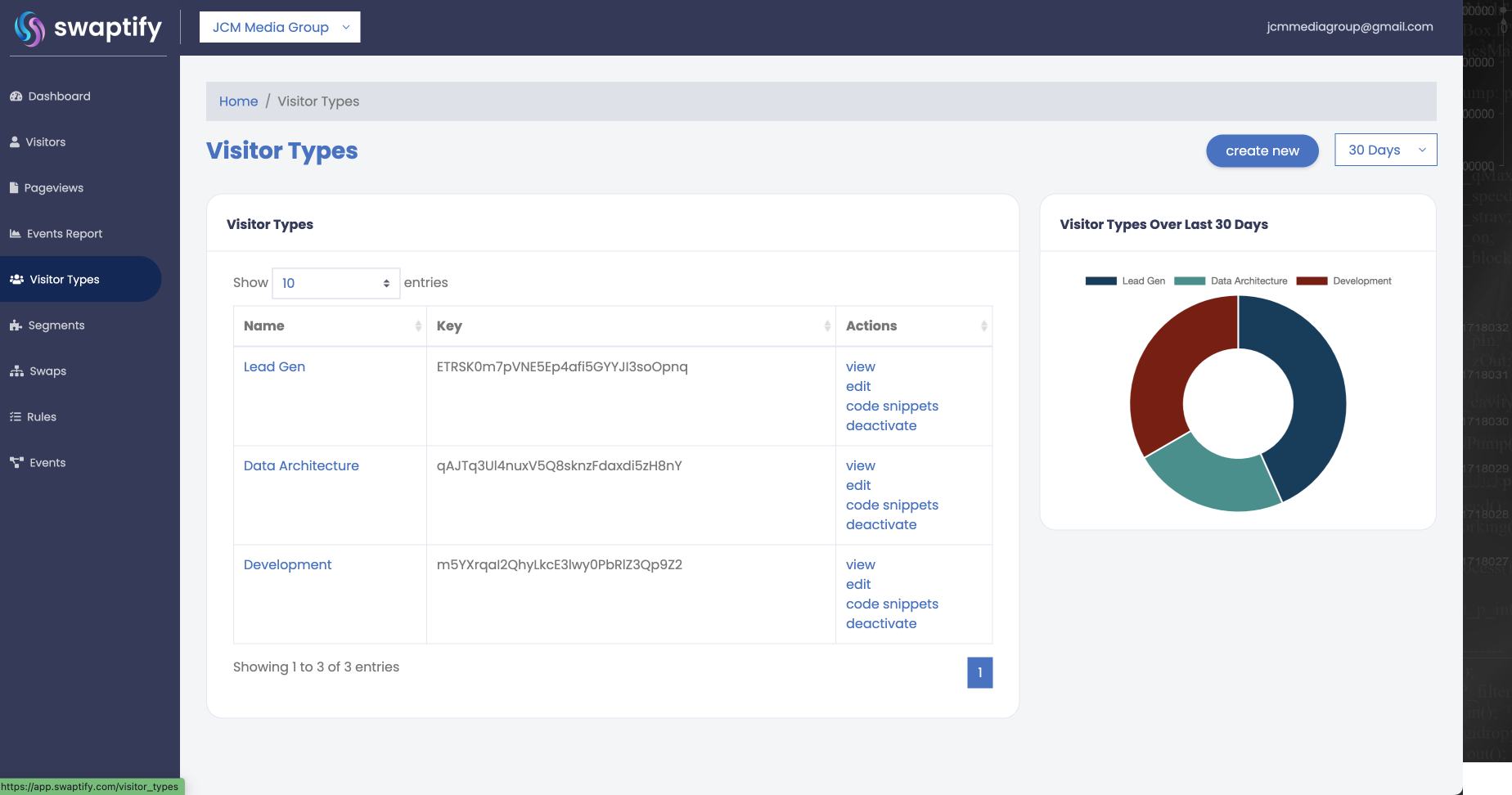Follow the Home breadcrumb link
The height and width of the screenshot is (795, 1512).
click(x=238, y=101)
